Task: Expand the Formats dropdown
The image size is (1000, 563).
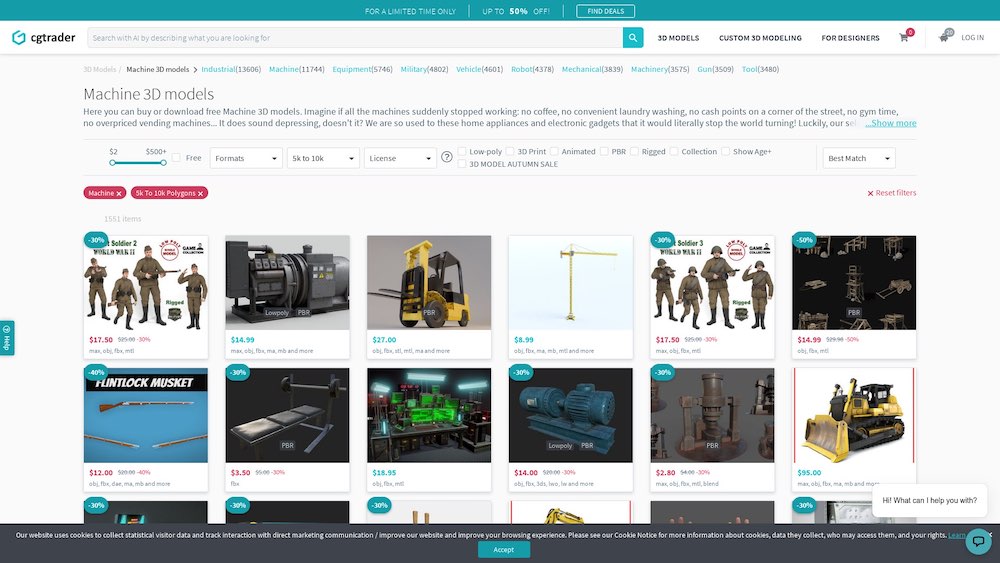Action: (246, 158)
